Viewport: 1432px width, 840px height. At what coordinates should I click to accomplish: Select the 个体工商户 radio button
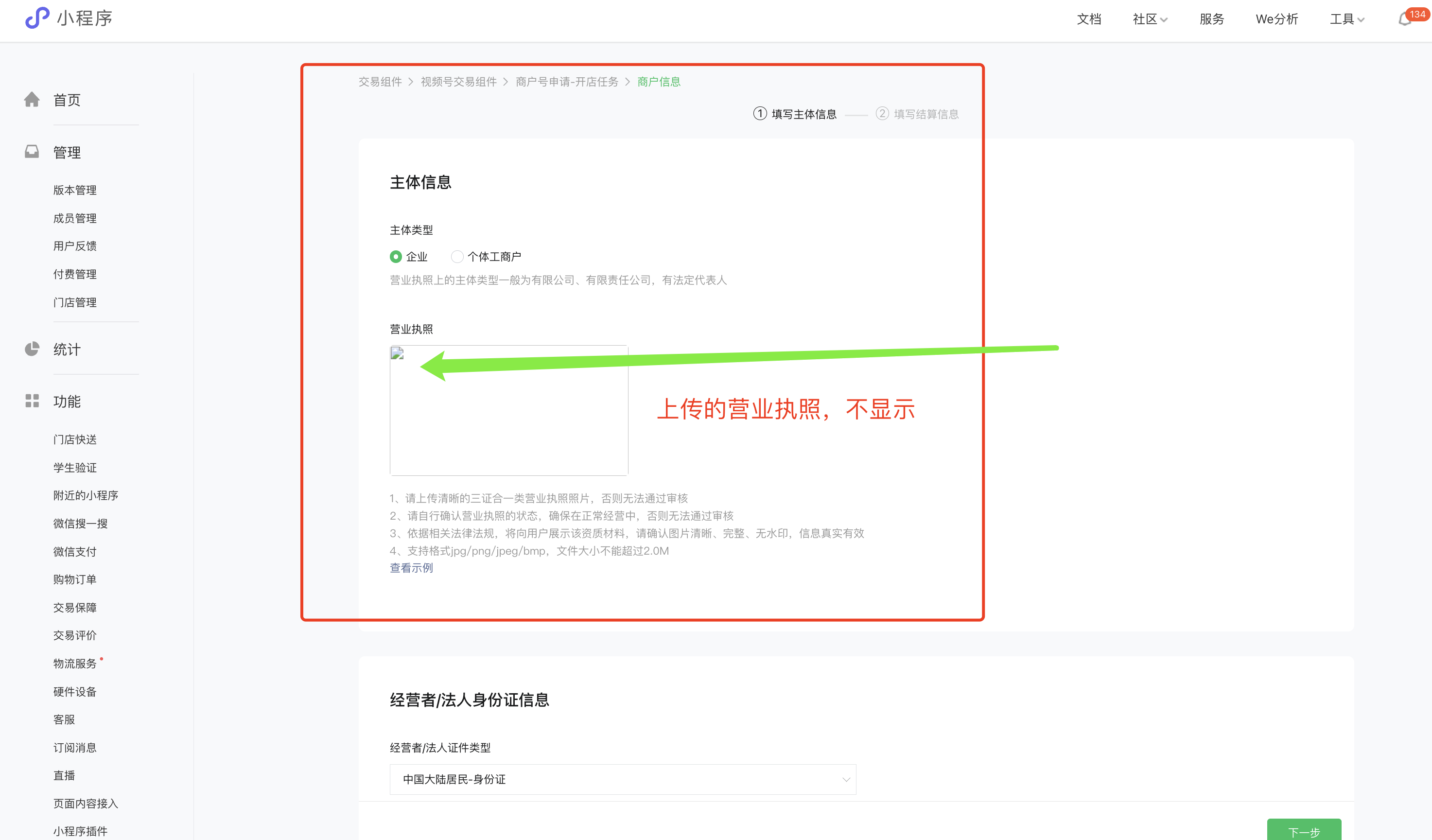coord(457,257)
